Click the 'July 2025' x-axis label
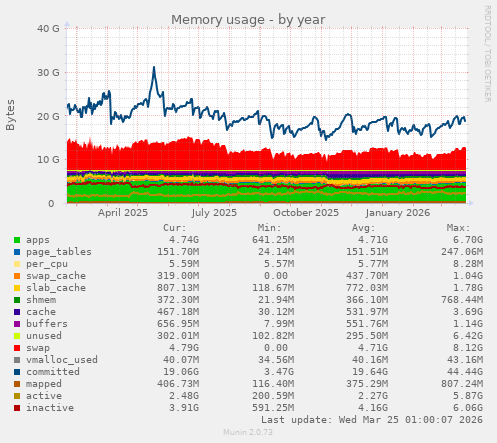 pos(214,213)
